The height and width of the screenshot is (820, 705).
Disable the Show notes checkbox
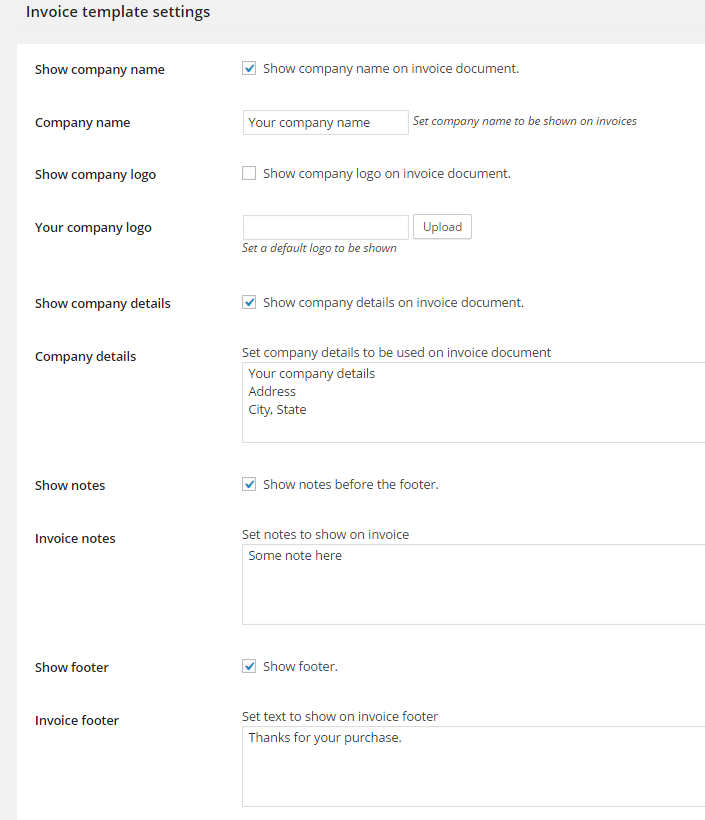(x=249, y=484)
